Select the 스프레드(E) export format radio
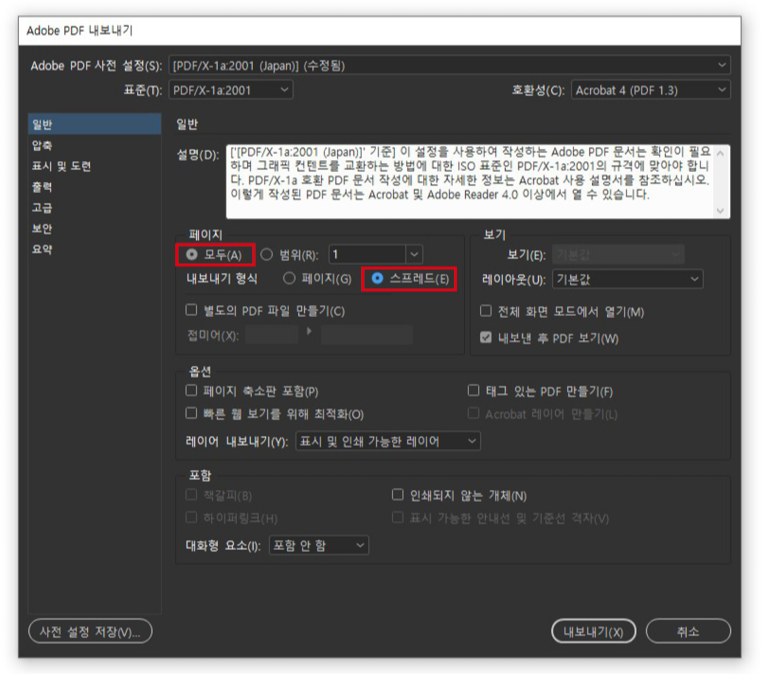Screen dimensions: 764x674 coord(377,278)
